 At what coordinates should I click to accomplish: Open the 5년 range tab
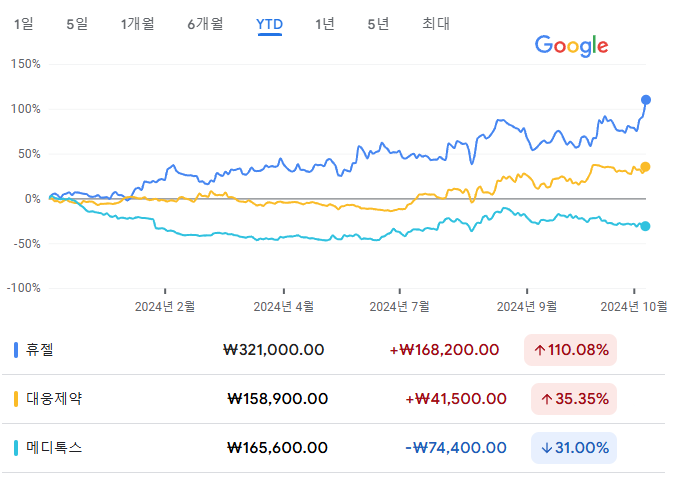[x=378, y=24]
